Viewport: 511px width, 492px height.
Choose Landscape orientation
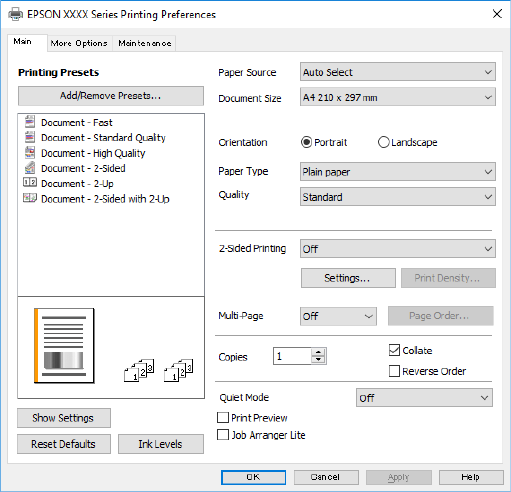pos(383,142)
